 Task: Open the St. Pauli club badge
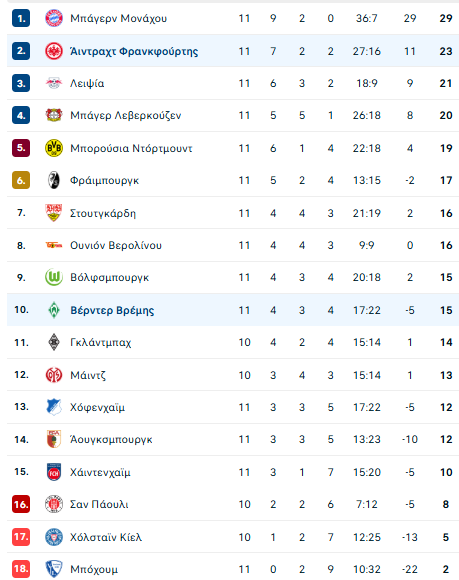[54, 504]
